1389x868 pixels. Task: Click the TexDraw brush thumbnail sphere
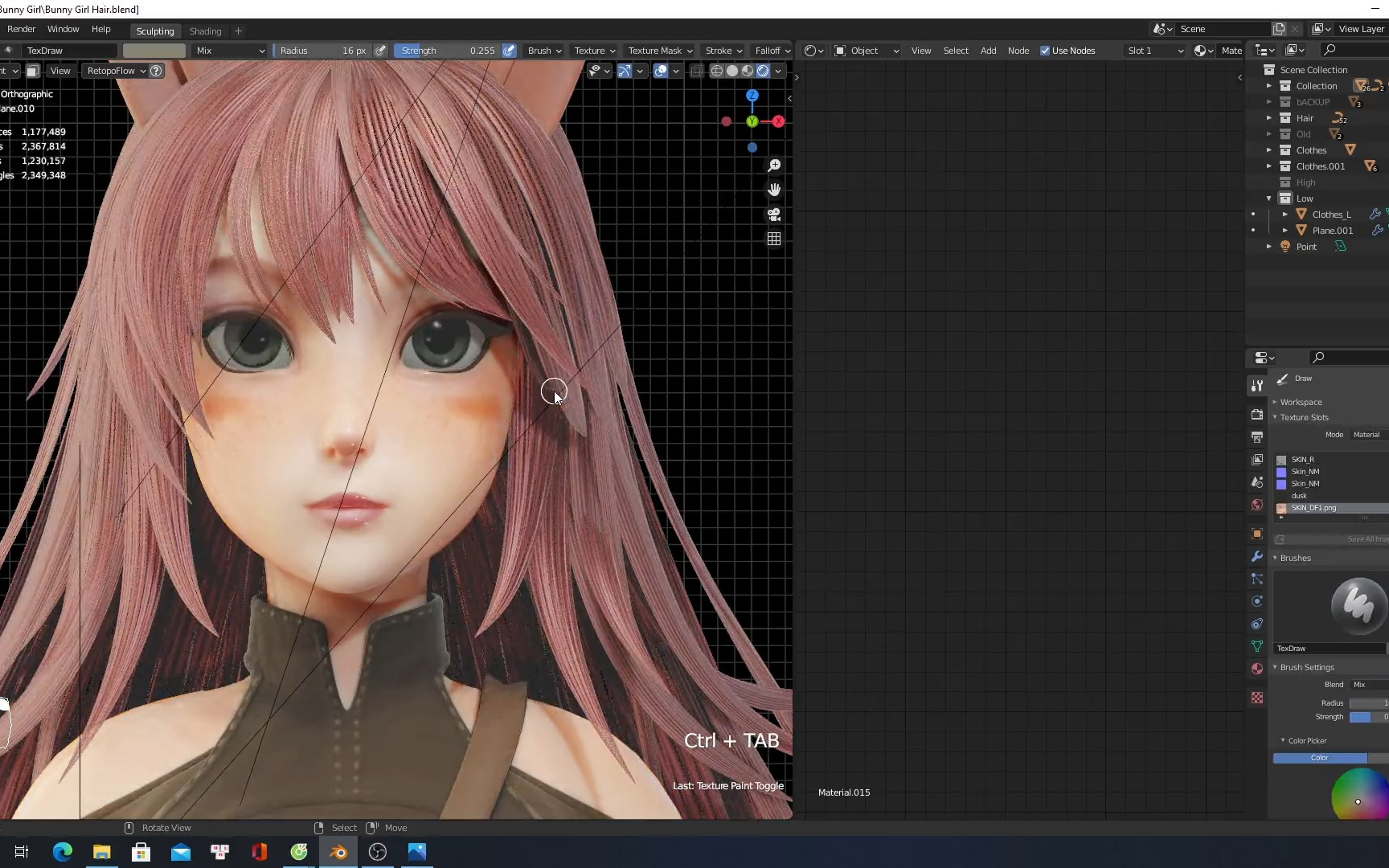[x=1358, y=607]
